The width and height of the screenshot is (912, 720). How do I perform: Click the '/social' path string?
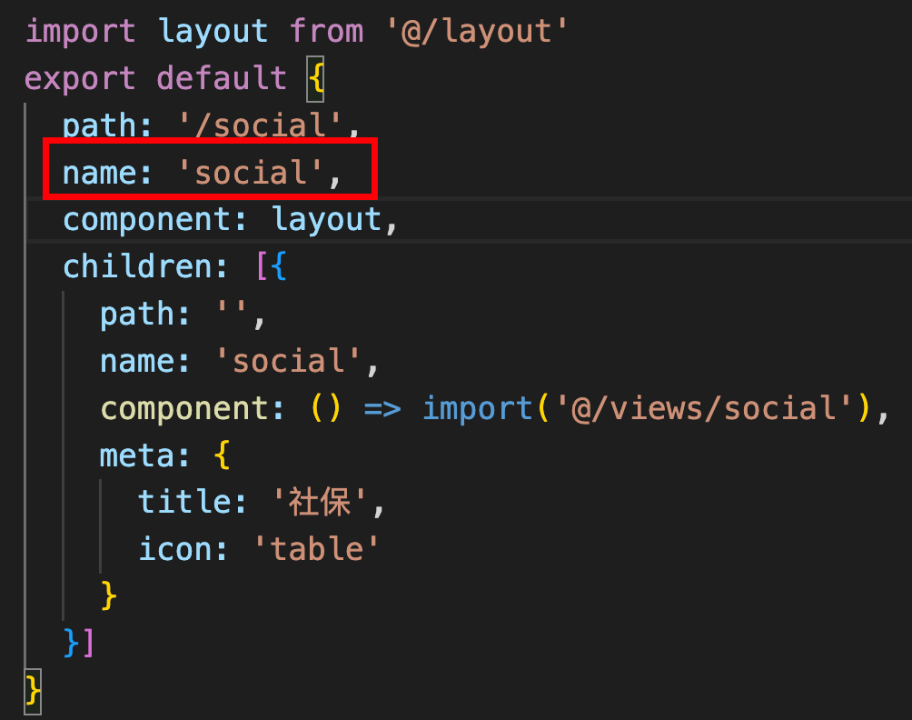(260, 126)
